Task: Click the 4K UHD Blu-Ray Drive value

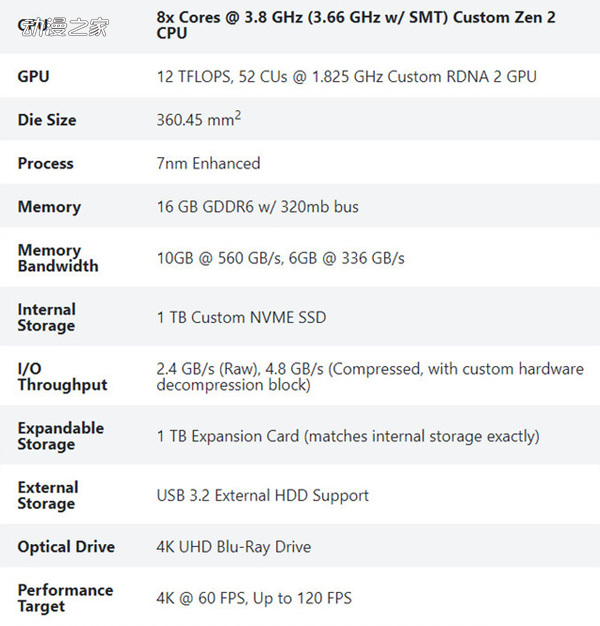Action: (x=234, y=547)
